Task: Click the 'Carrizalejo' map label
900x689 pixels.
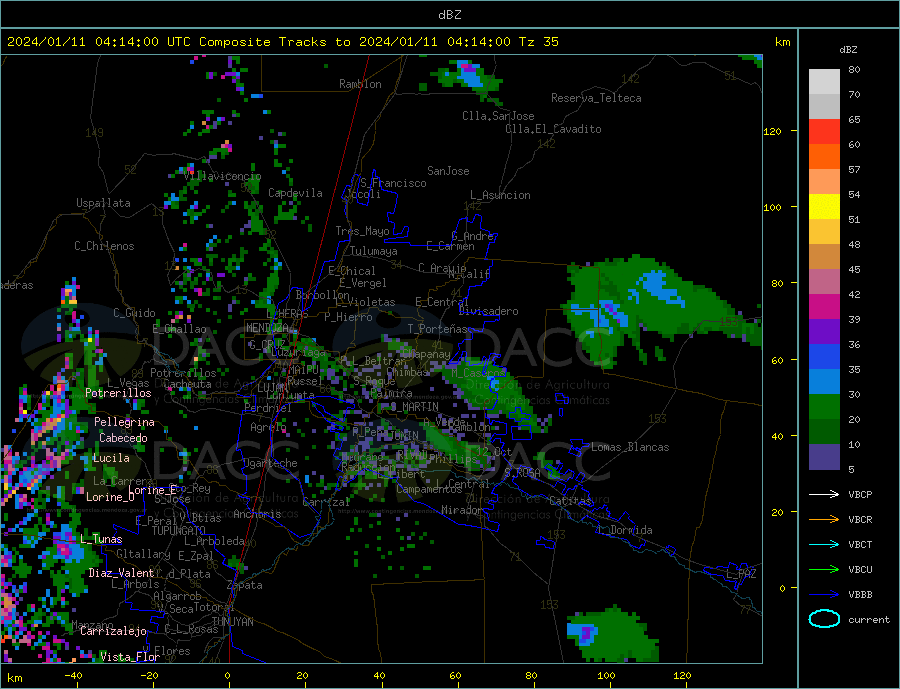Action: (113, 632)
